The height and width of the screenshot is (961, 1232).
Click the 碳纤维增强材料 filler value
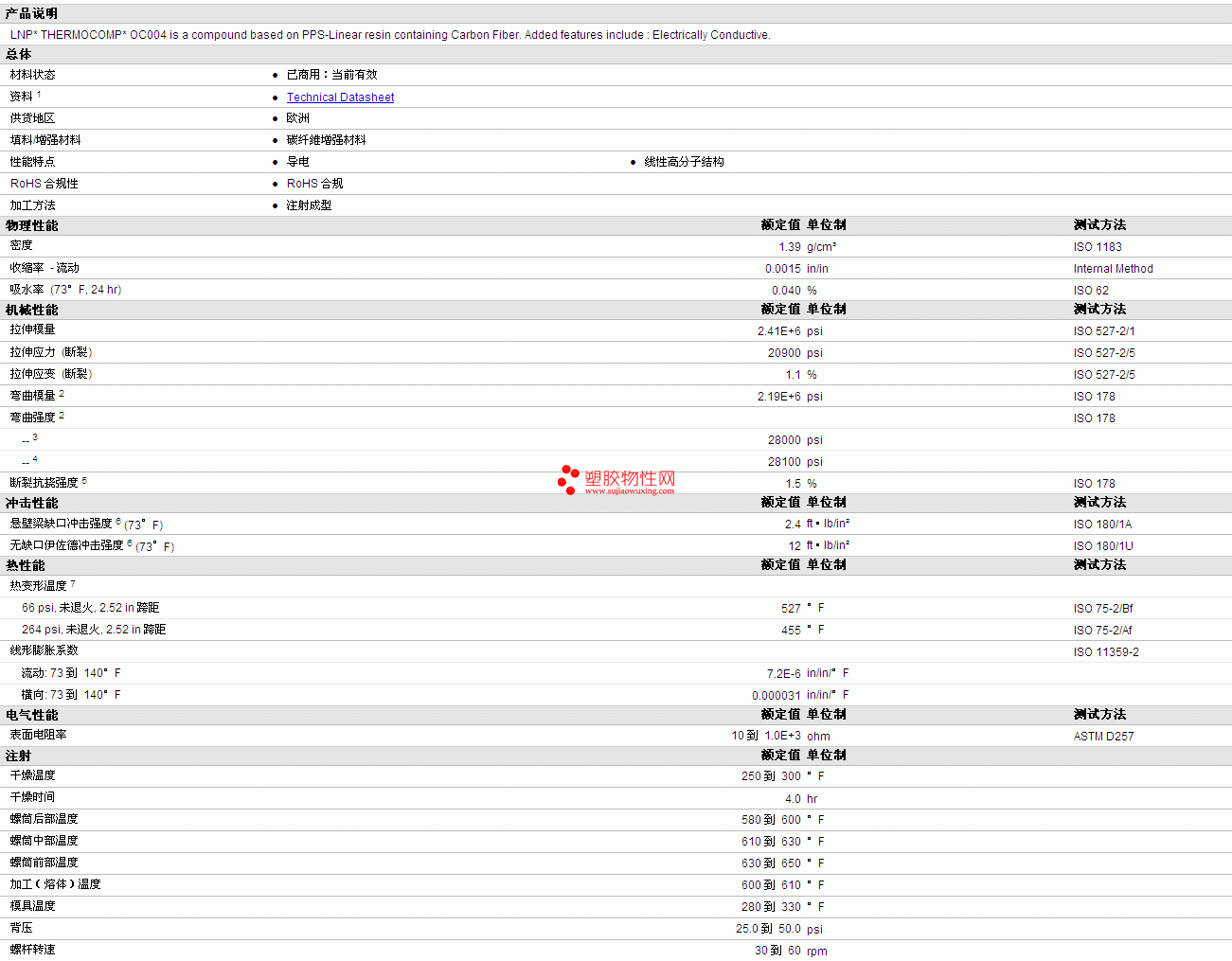click(327, 140)
